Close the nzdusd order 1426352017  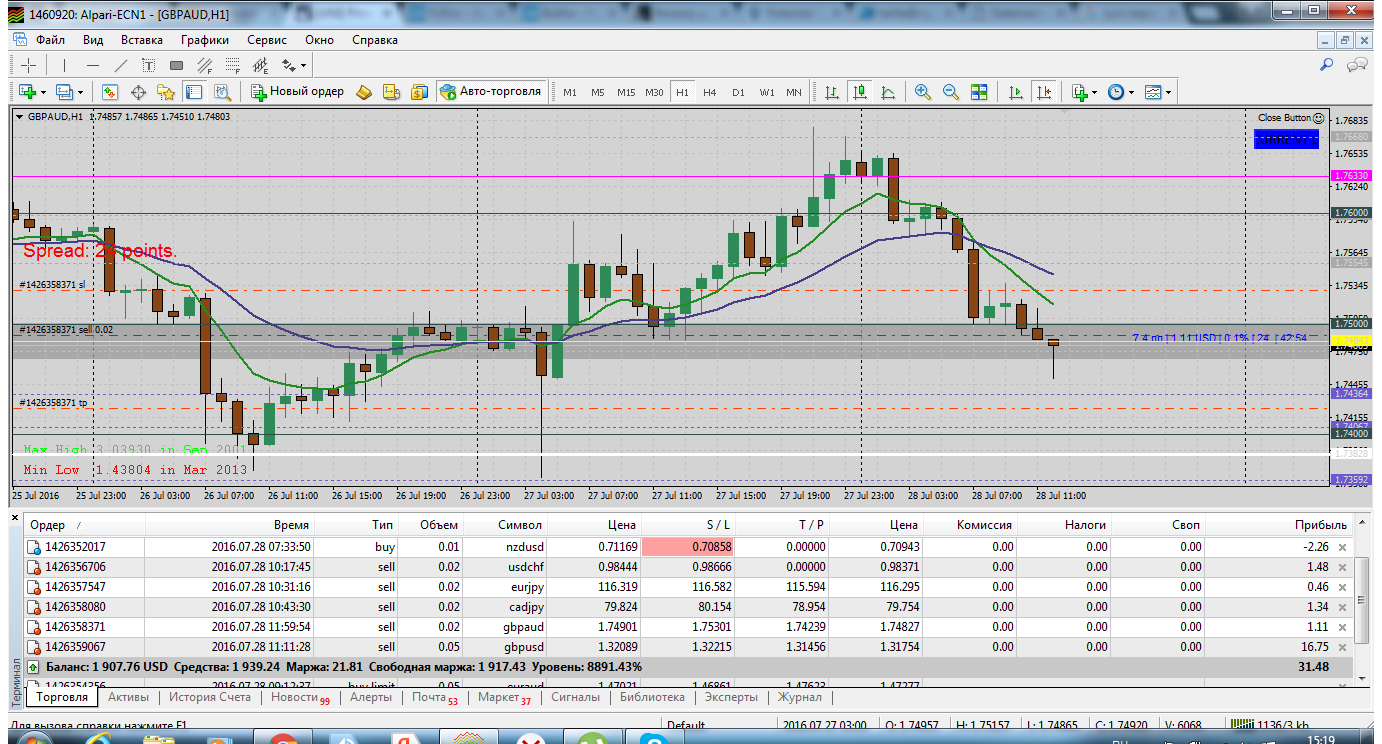[x=1342, y=547]
